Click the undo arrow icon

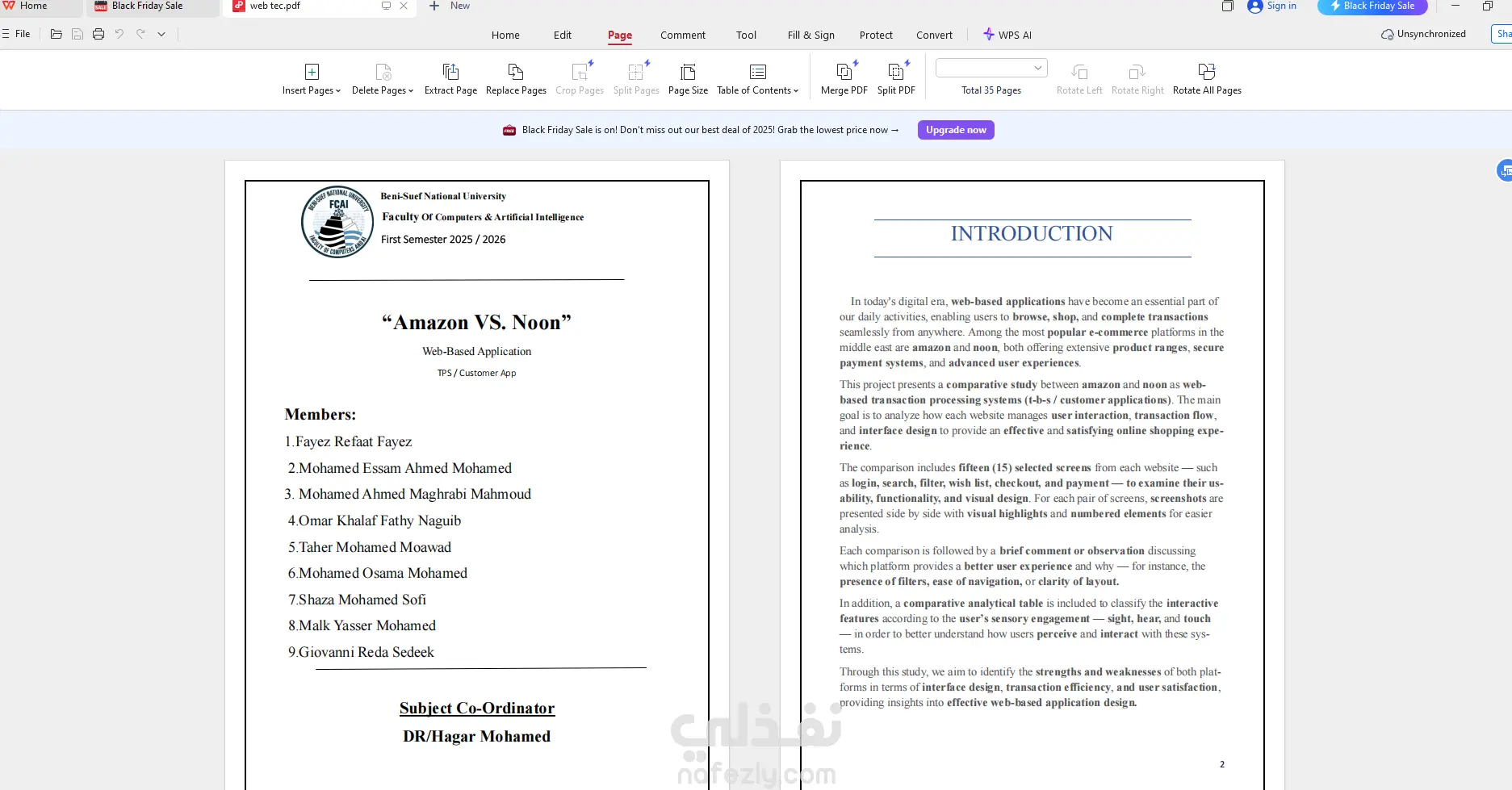pos(119,34)
